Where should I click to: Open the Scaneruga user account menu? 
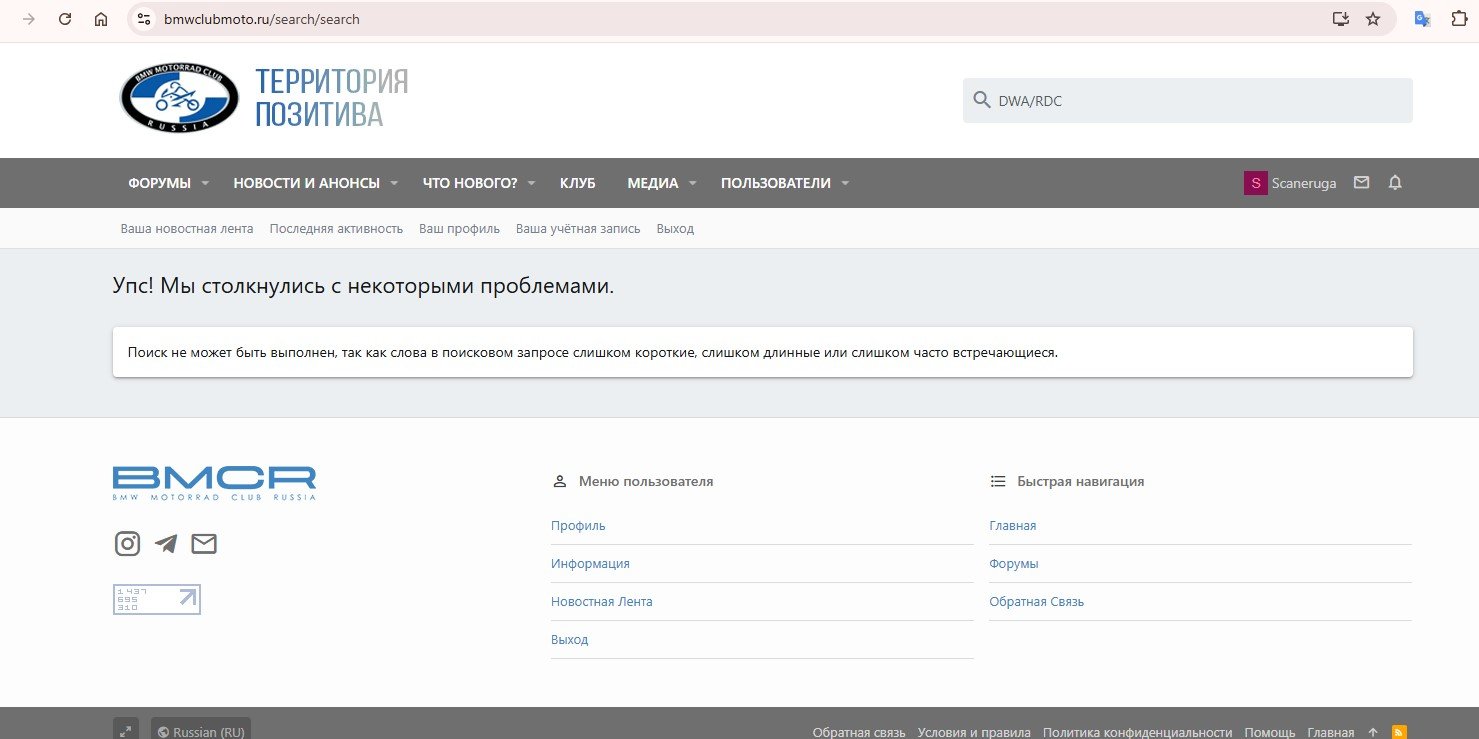[1290, 183]
